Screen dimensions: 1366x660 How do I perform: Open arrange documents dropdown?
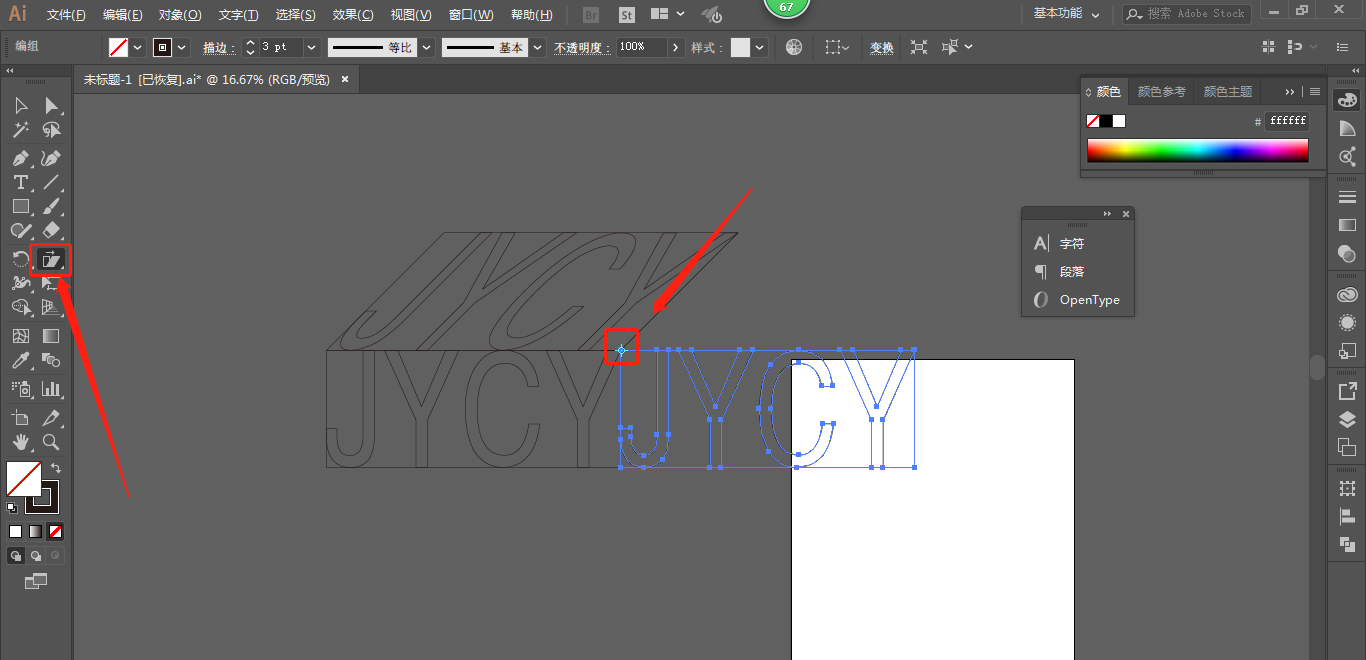pos(669,14)
